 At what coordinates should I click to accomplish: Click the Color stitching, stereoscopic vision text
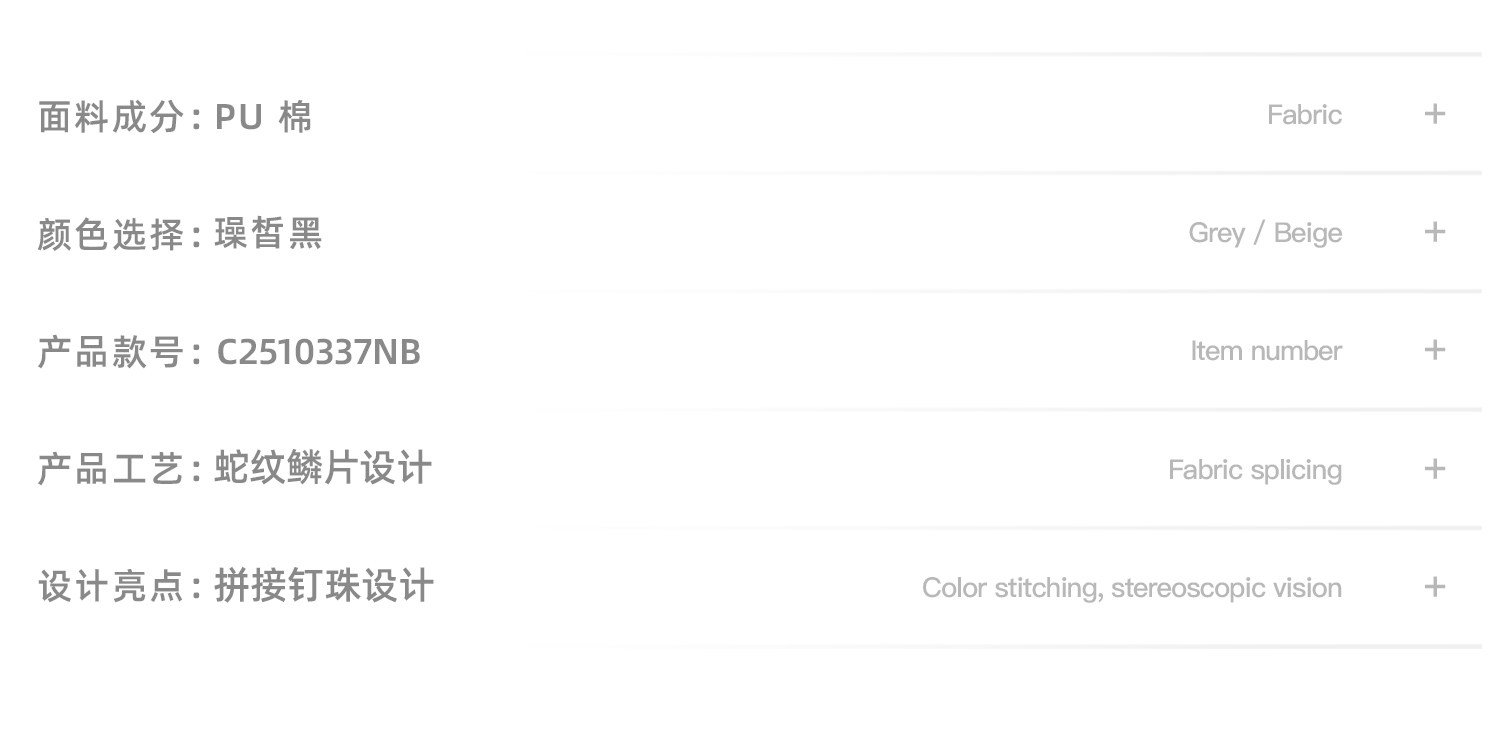coord(1132,588)
